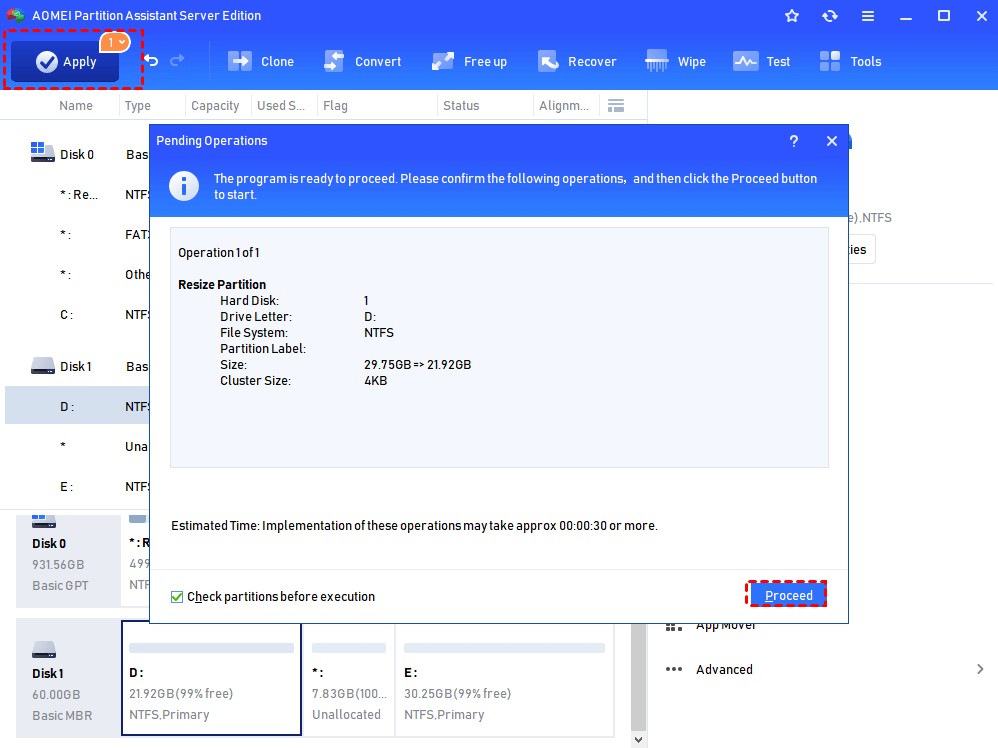The width and height of the screenshot is (998, 748).
Task: Click the column settings list icon
Action: (x=615, y=106)
